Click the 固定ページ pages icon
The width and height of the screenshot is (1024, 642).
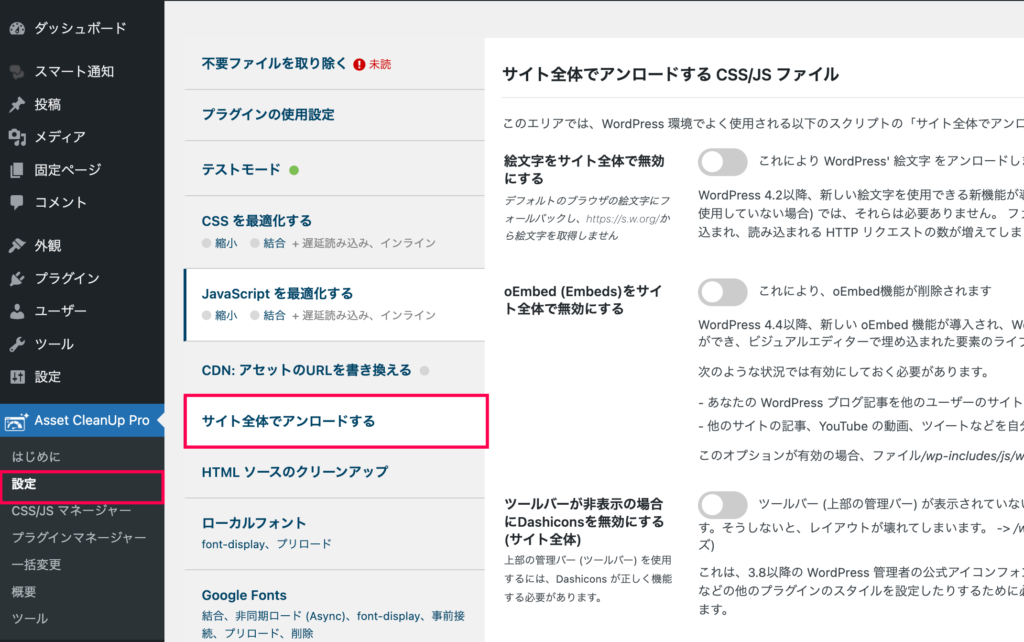[17, 170]
